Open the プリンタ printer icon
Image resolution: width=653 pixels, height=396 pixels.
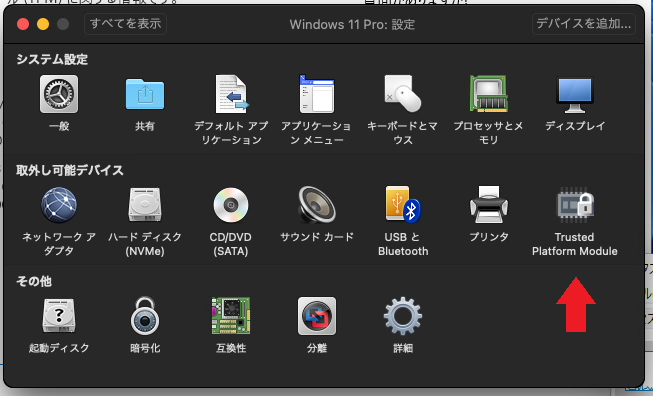489,205
